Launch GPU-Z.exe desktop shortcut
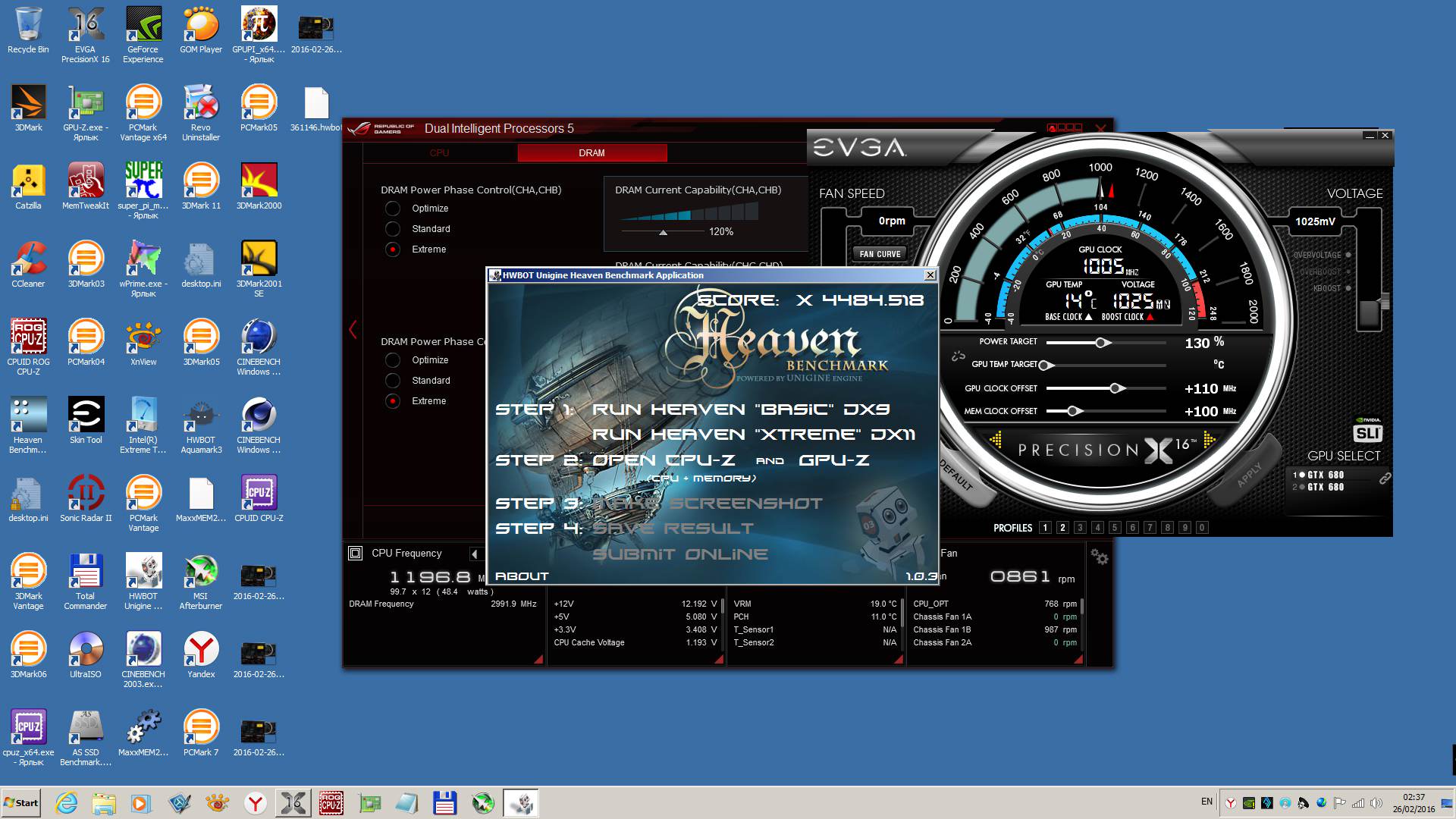 coord(86,112)
